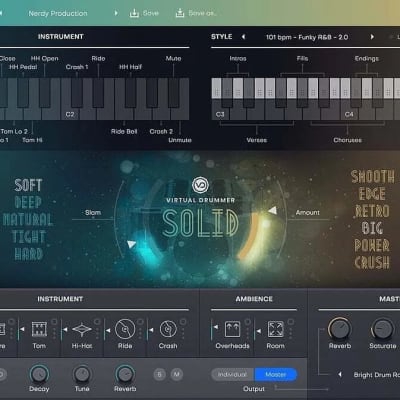This screenshot has width=400, height=400.
Task: Click the Save as download icon
Action: [180, 13]
